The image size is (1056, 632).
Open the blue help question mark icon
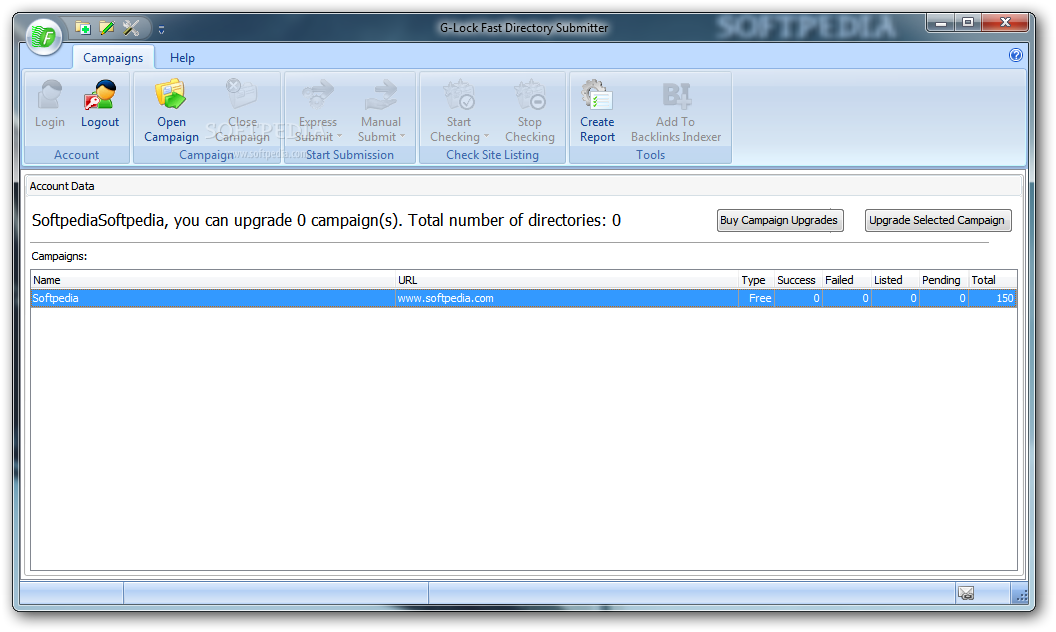1016,55
